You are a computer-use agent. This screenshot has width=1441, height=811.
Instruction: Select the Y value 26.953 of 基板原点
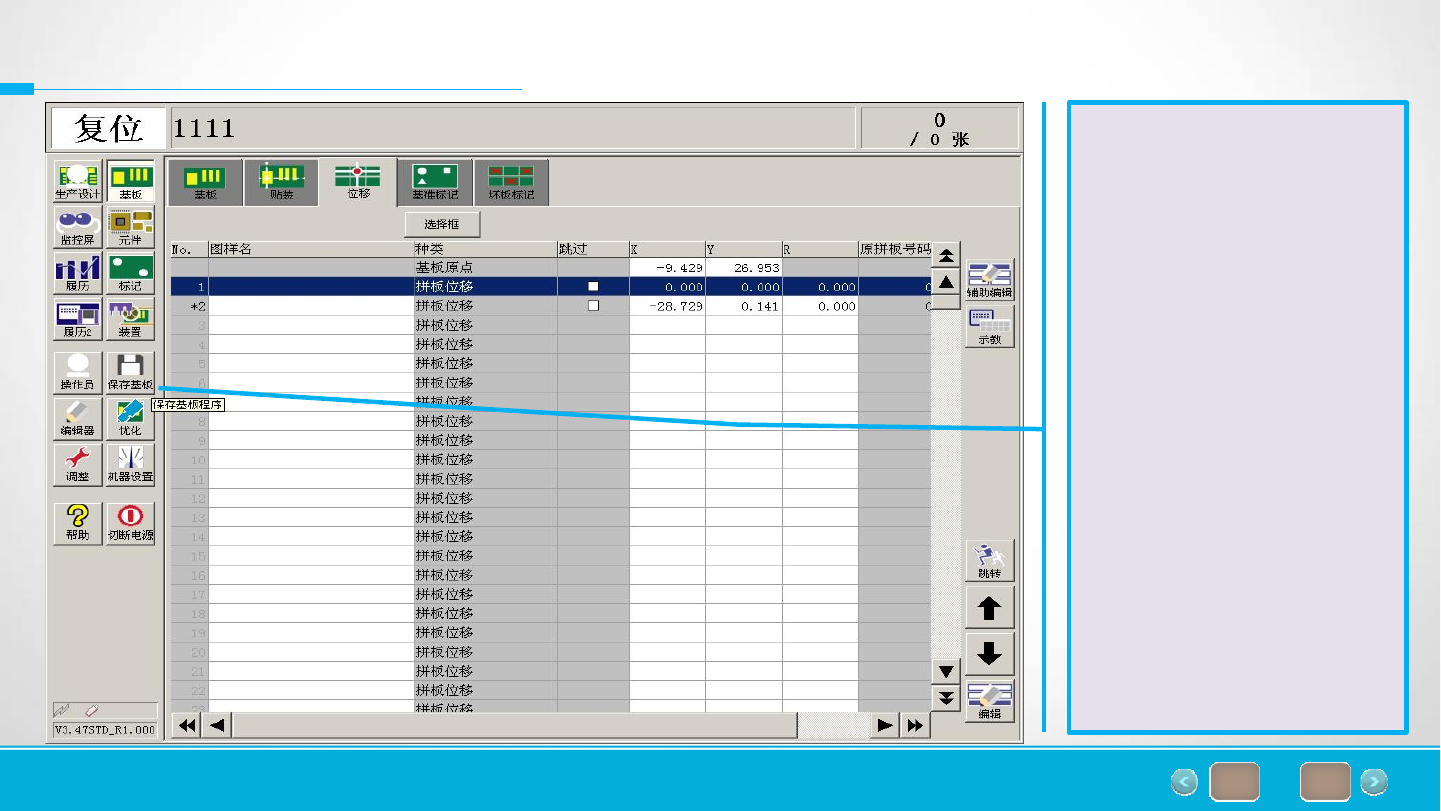(x=744, y=268)
